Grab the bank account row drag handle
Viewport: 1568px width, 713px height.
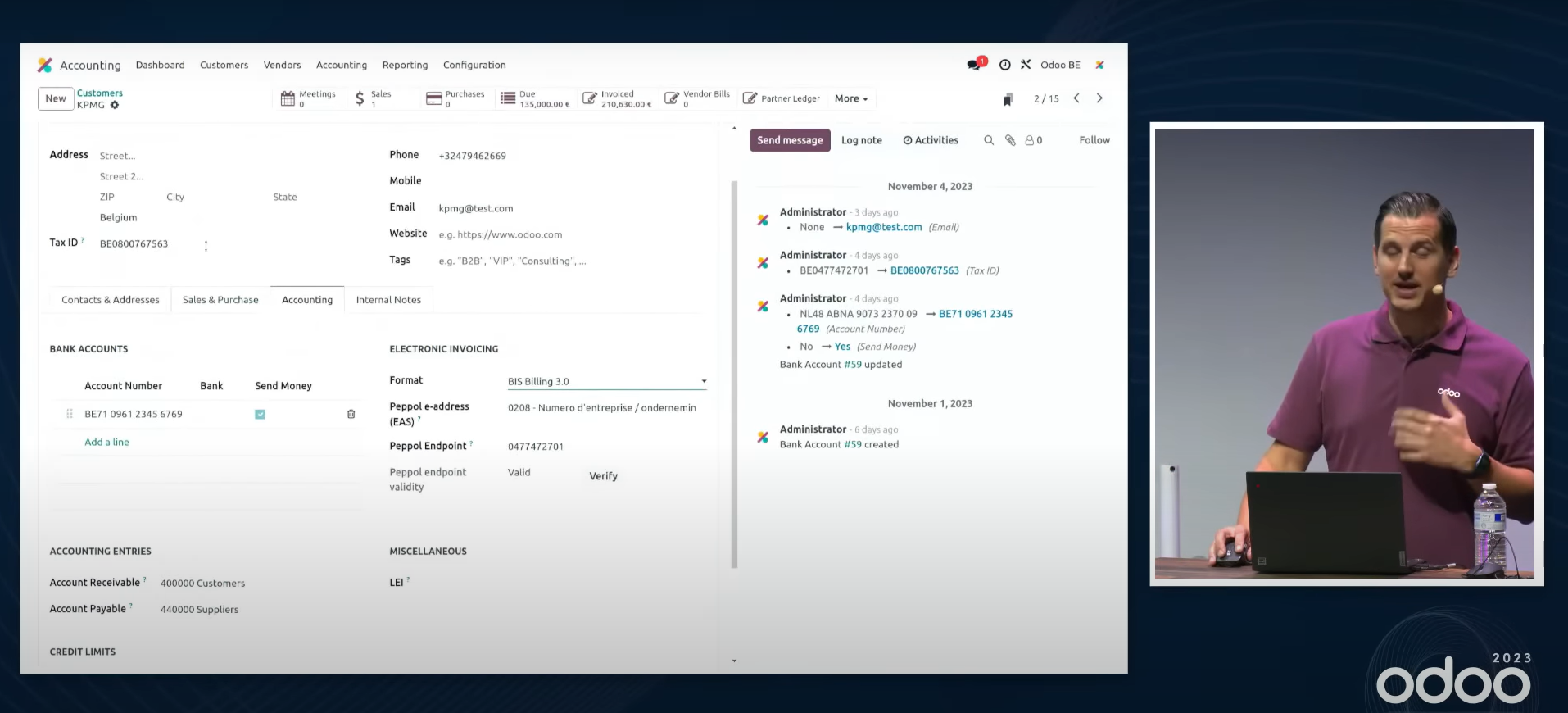coord(70,414)
